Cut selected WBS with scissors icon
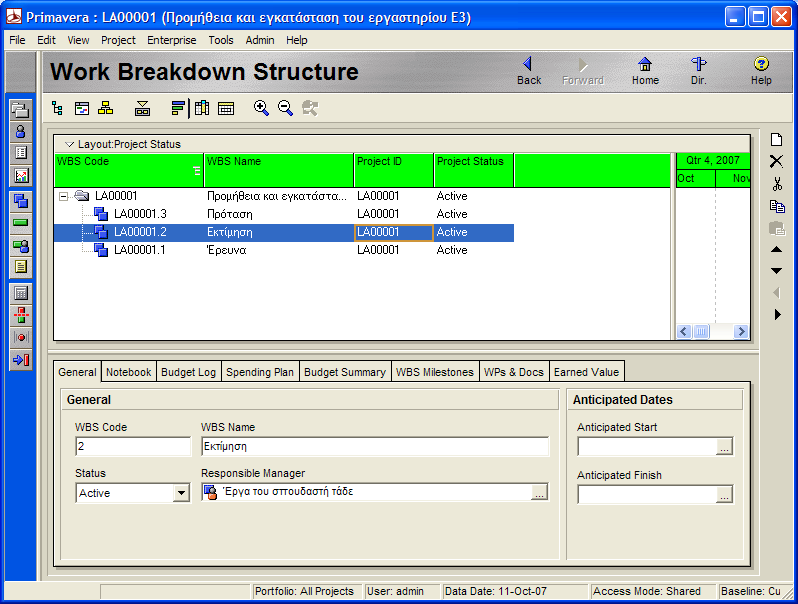Viewport: 798px width, 604px height. [x=777, y=184]
